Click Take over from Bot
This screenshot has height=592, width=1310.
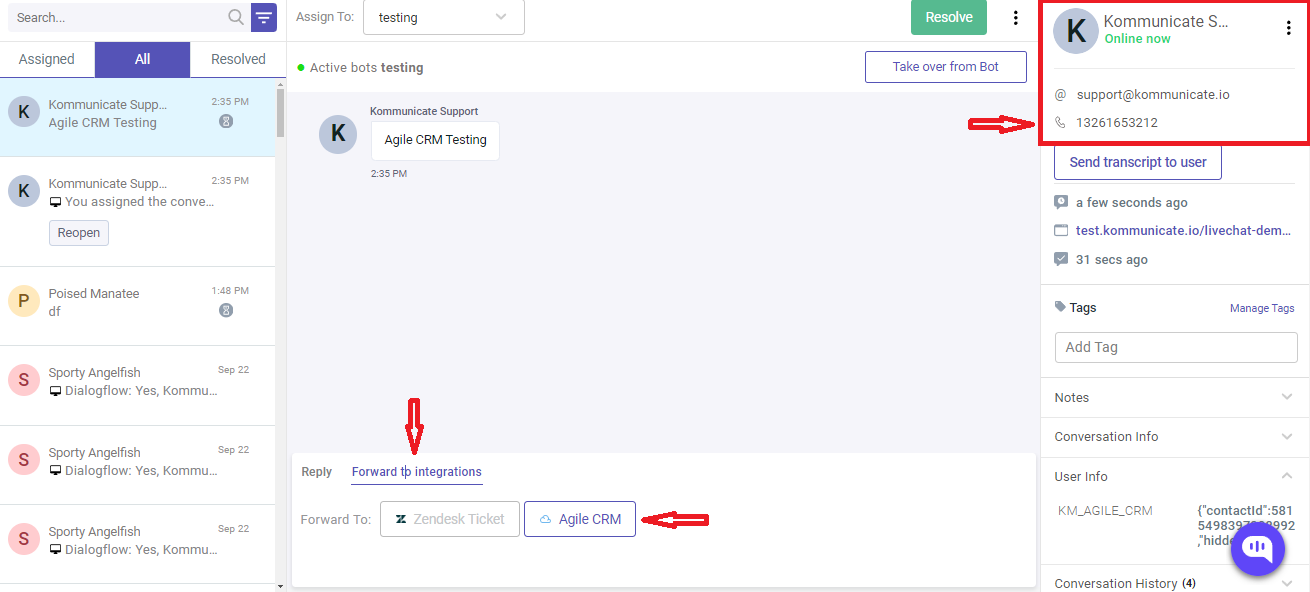tap(946, 67)
